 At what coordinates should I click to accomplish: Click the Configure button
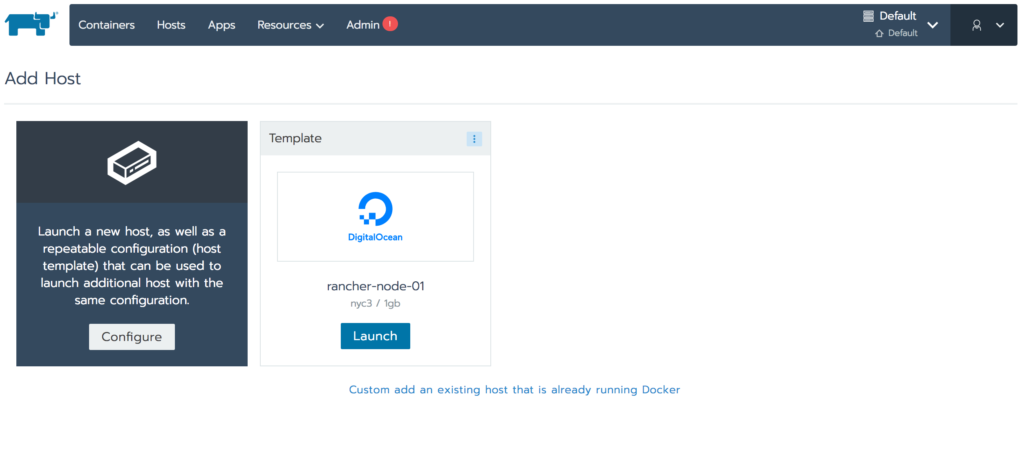click(x=132, y=337)
